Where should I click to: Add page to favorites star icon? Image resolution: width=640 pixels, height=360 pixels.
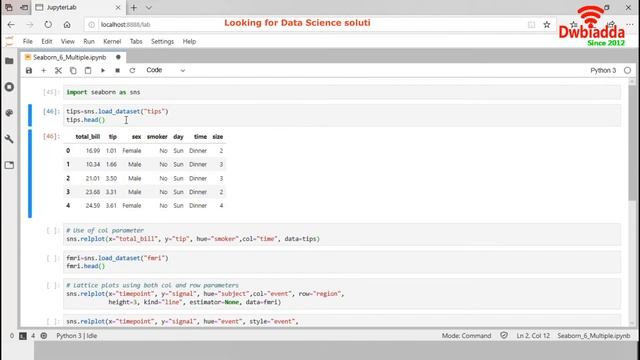pyautogui.click(x=547, y=25)
